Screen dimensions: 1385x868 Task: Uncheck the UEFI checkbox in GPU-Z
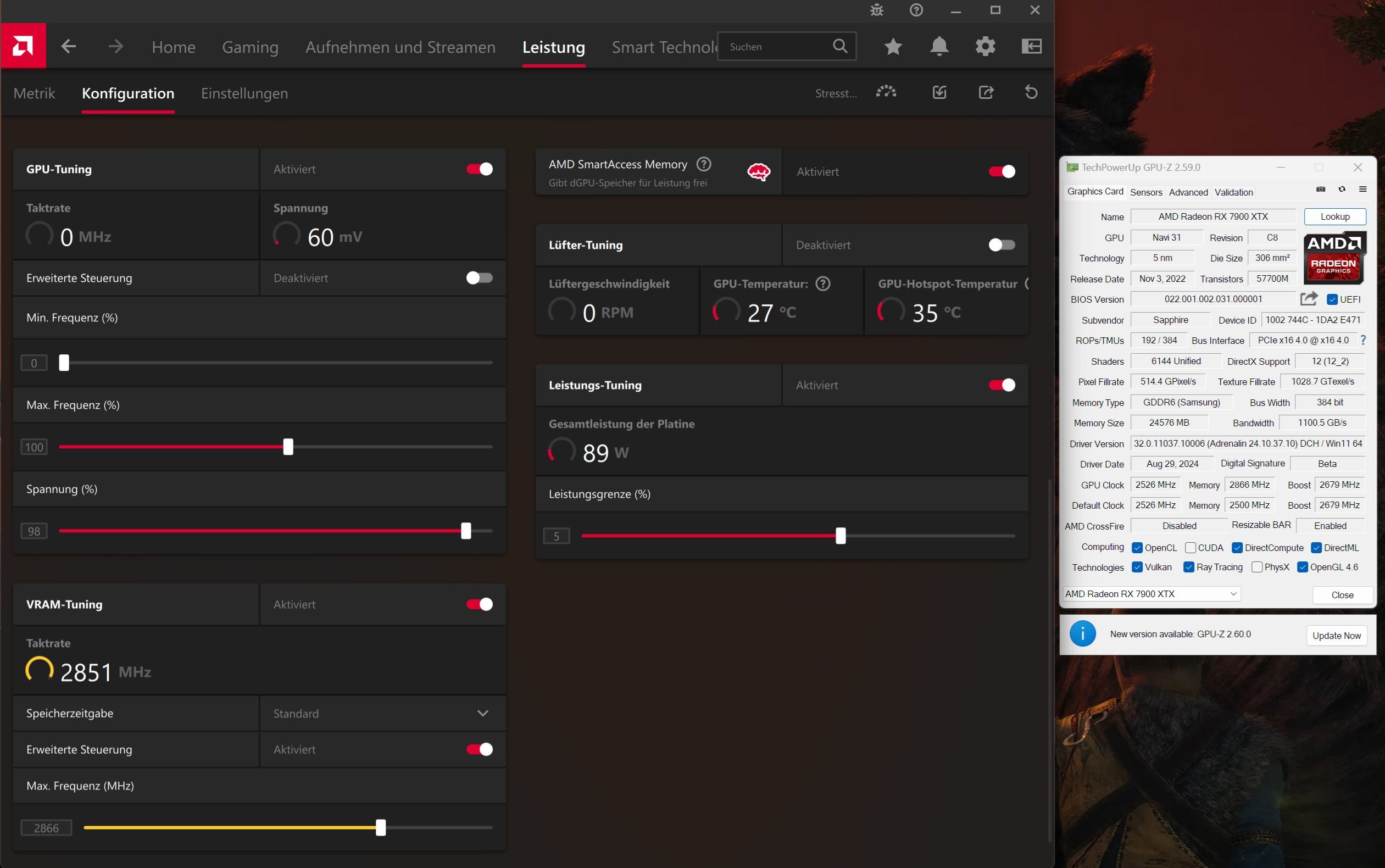[x=1332, y=299]
